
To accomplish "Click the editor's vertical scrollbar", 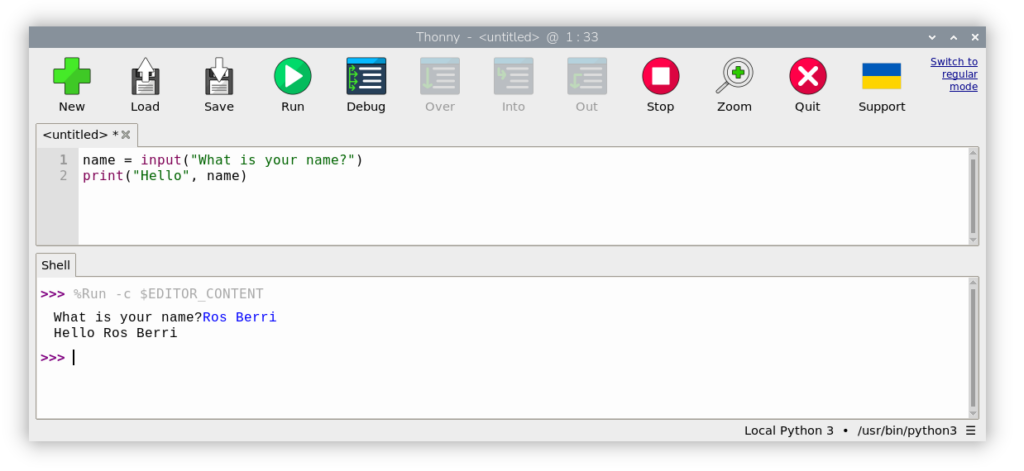I will [973, 195].
